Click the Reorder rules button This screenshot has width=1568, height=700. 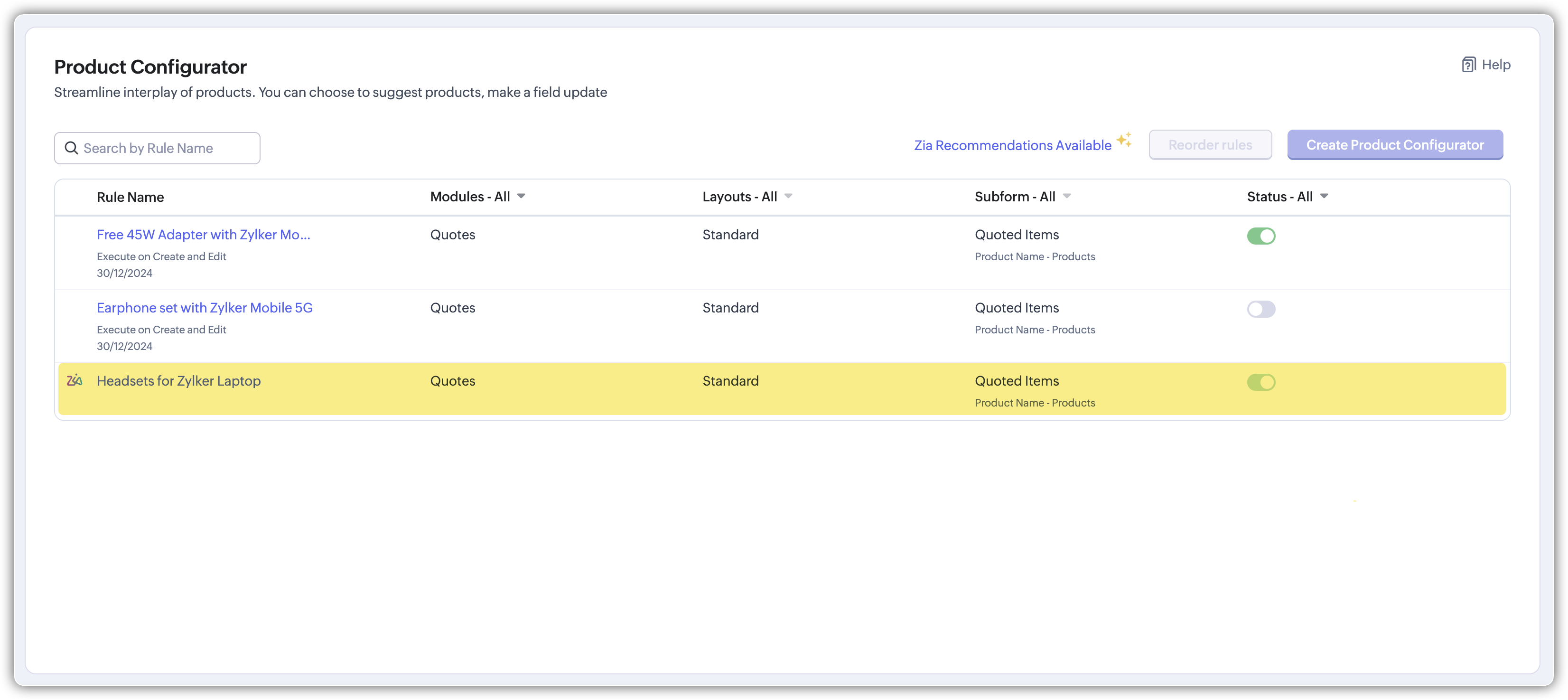[x=1210, y=145]
